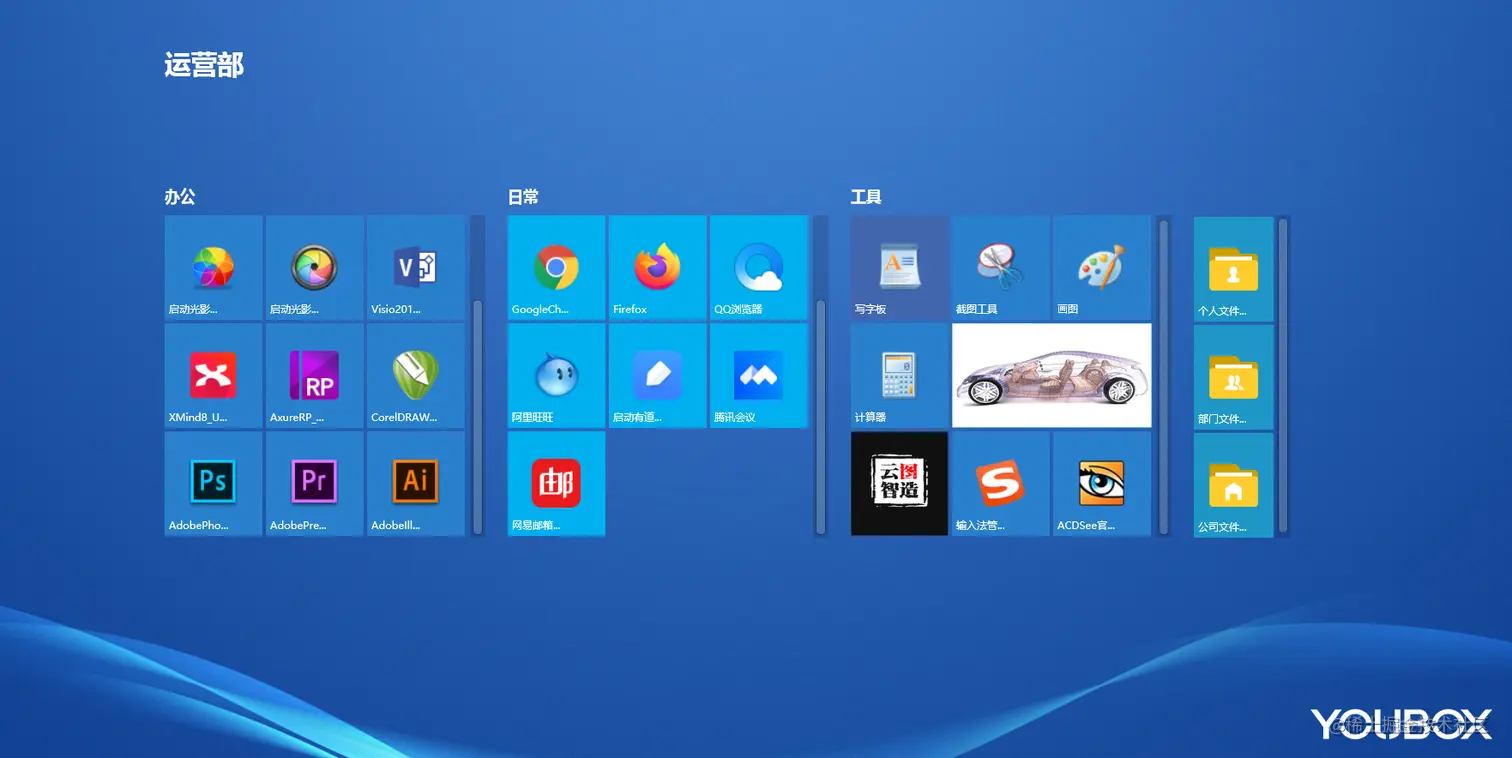Open the 个人文件 folder tile
This screenshot has width=1512, height=758.
coord(1234,269)
